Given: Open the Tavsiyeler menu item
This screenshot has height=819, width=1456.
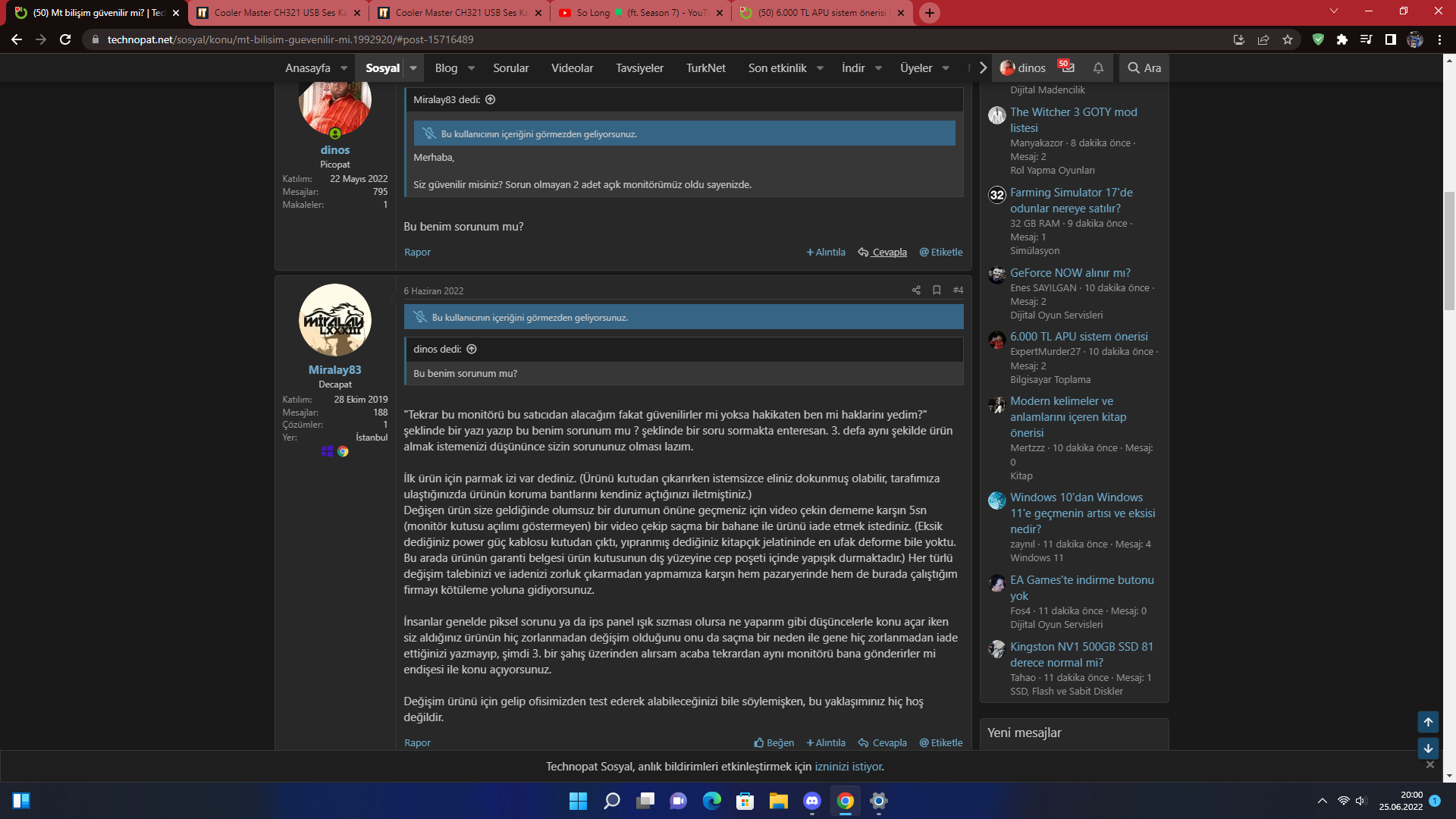Looking at the screenshot, I should [639, 68].
